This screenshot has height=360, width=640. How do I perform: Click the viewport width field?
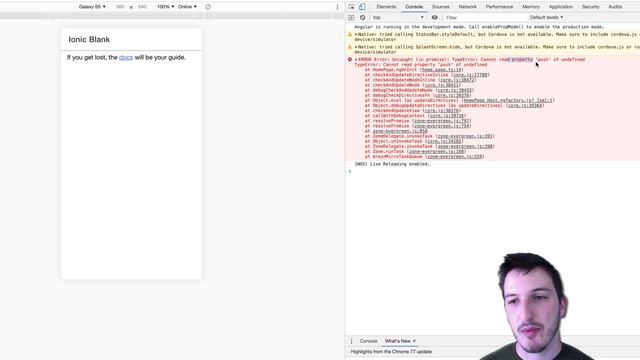click(120, 7)
